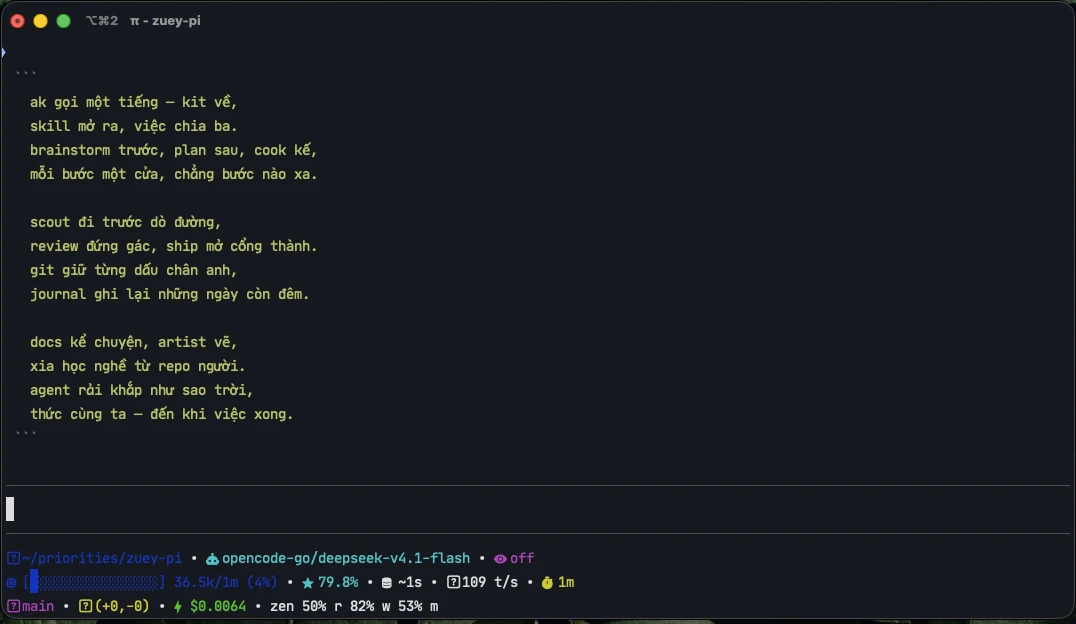Click the line starting 'review đứng gác'

pos(174,246)
